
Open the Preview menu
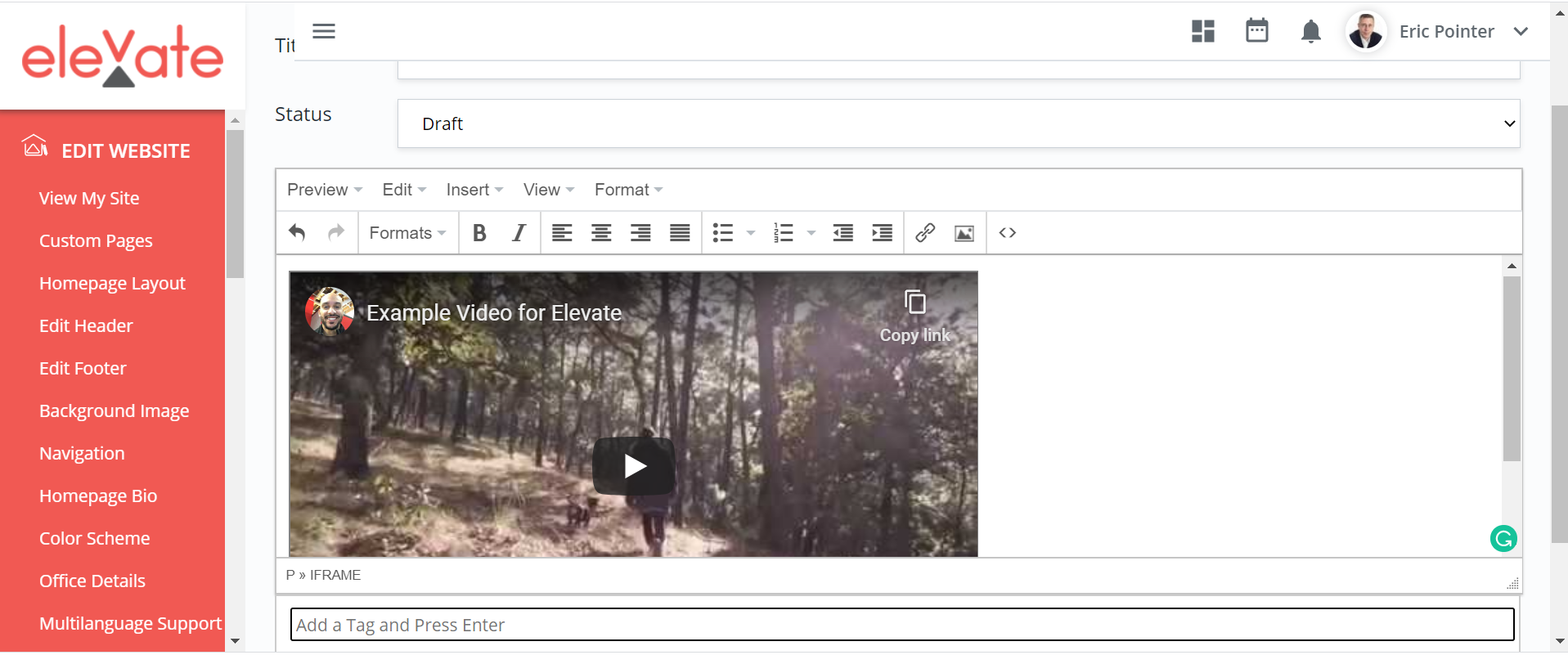pyautogui.click(x=325, y=190)
